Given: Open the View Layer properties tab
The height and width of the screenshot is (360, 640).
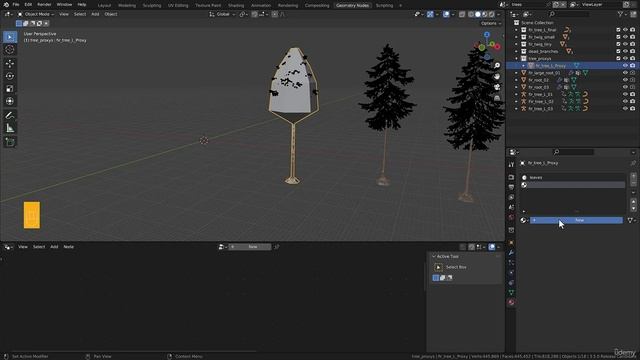Looking at the screenshot, I should [x=511, y=198].
